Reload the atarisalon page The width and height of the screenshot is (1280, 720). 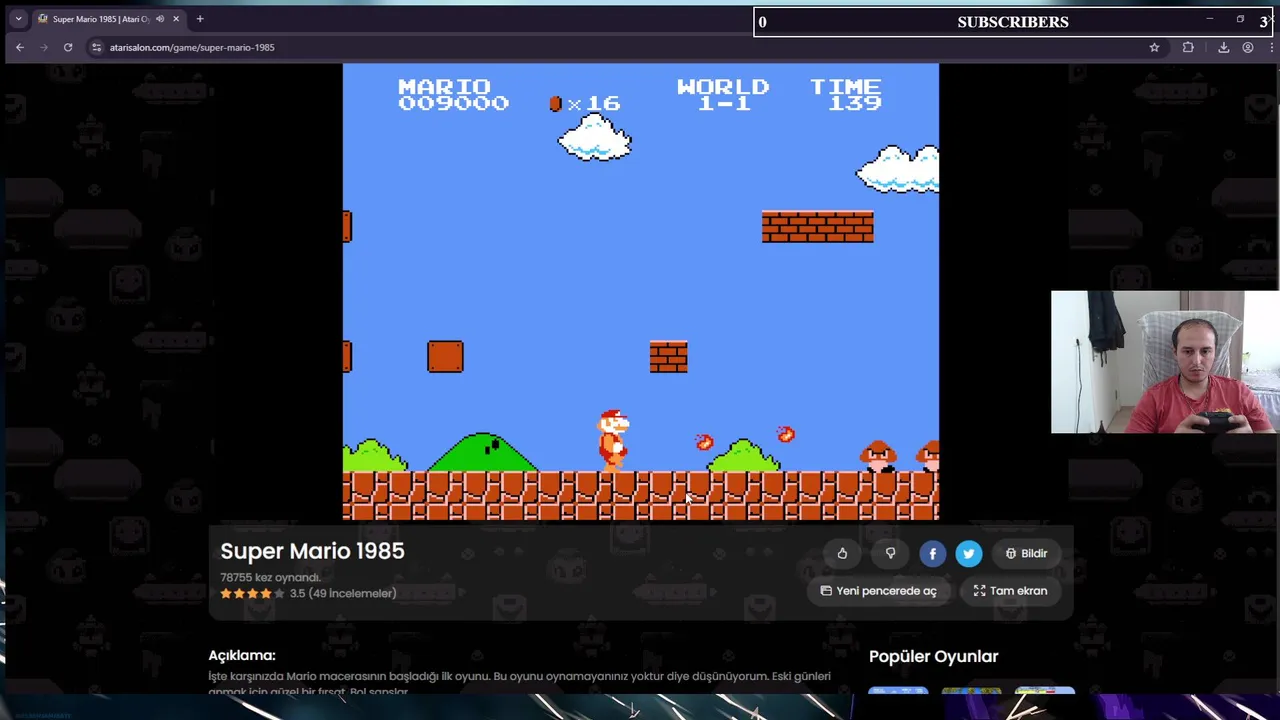coord(68,47)
